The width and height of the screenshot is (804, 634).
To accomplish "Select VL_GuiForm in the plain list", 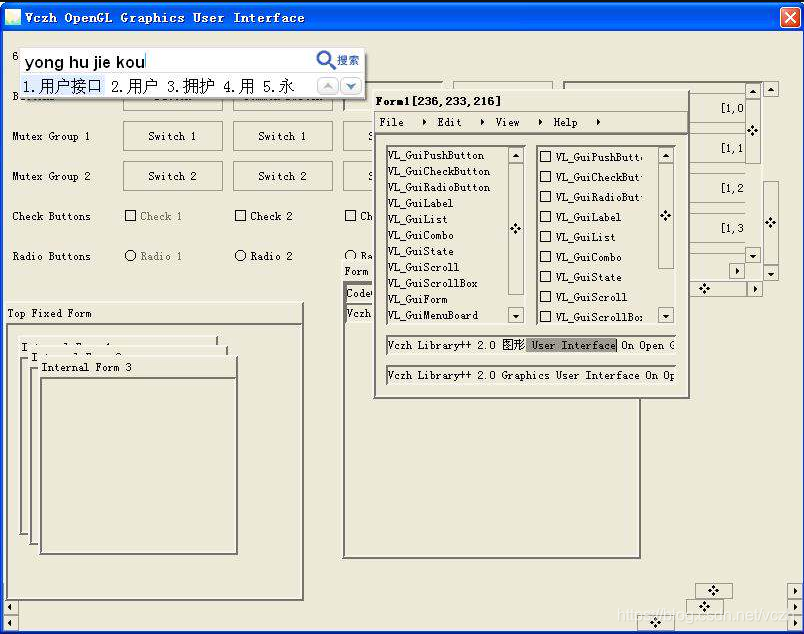I will 417,299.
